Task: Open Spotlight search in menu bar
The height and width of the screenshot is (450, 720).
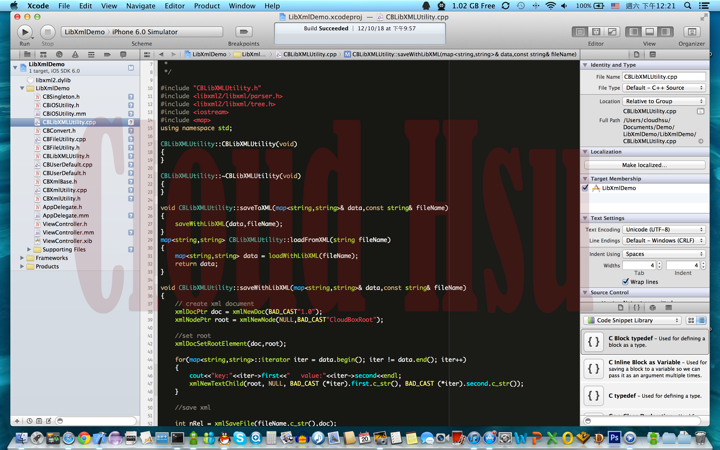Action: coord(687,6)
